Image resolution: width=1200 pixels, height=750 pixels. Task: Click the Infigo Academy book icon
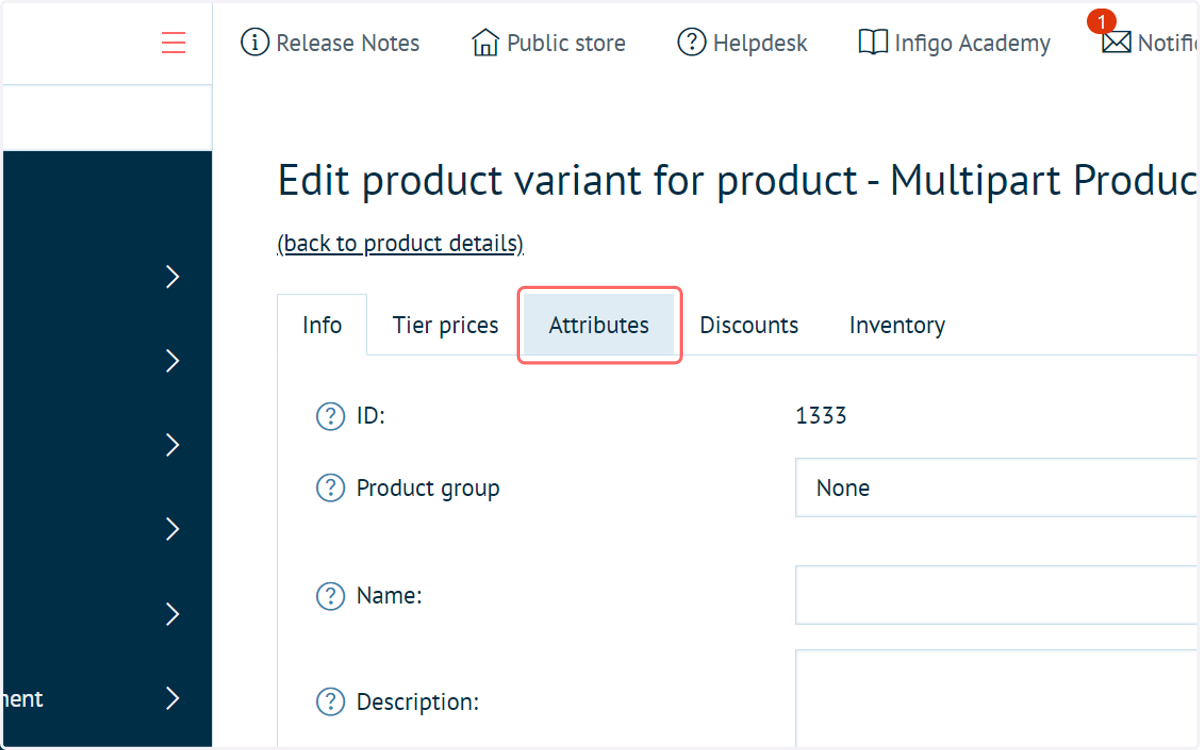(873, 43)
